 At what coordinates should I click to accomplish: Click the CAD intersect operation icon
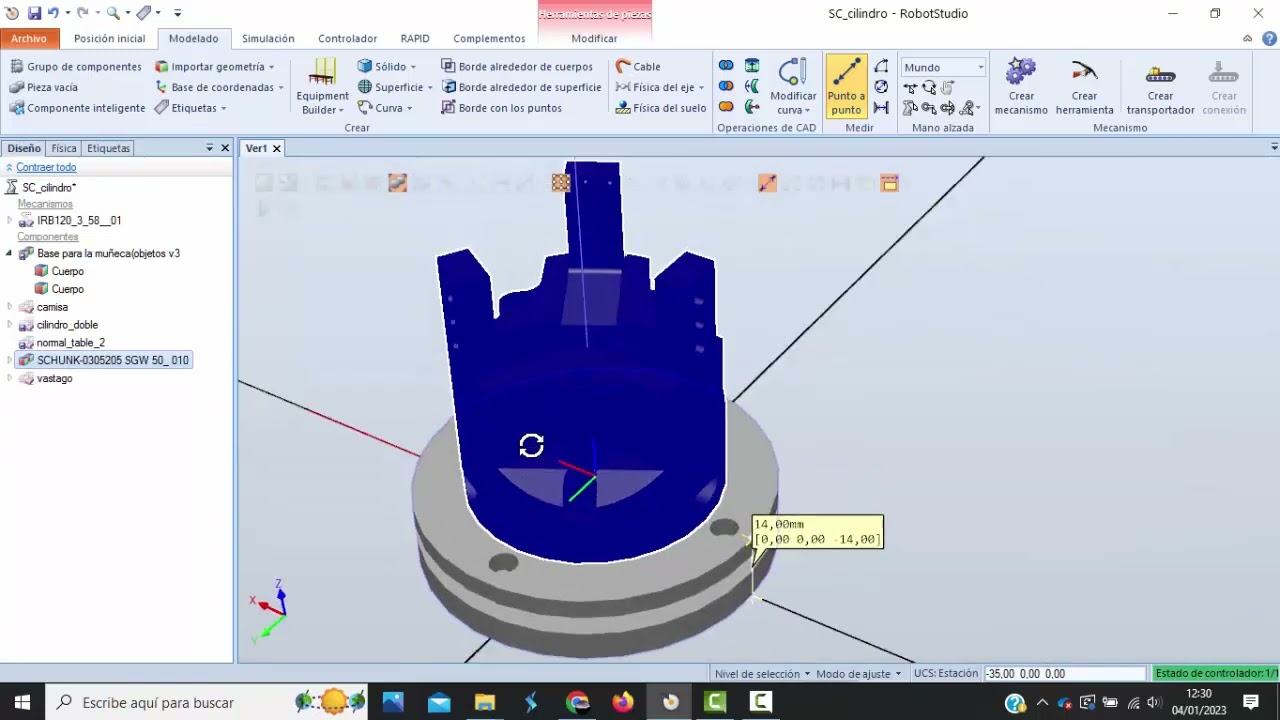[x=726, y=66]
